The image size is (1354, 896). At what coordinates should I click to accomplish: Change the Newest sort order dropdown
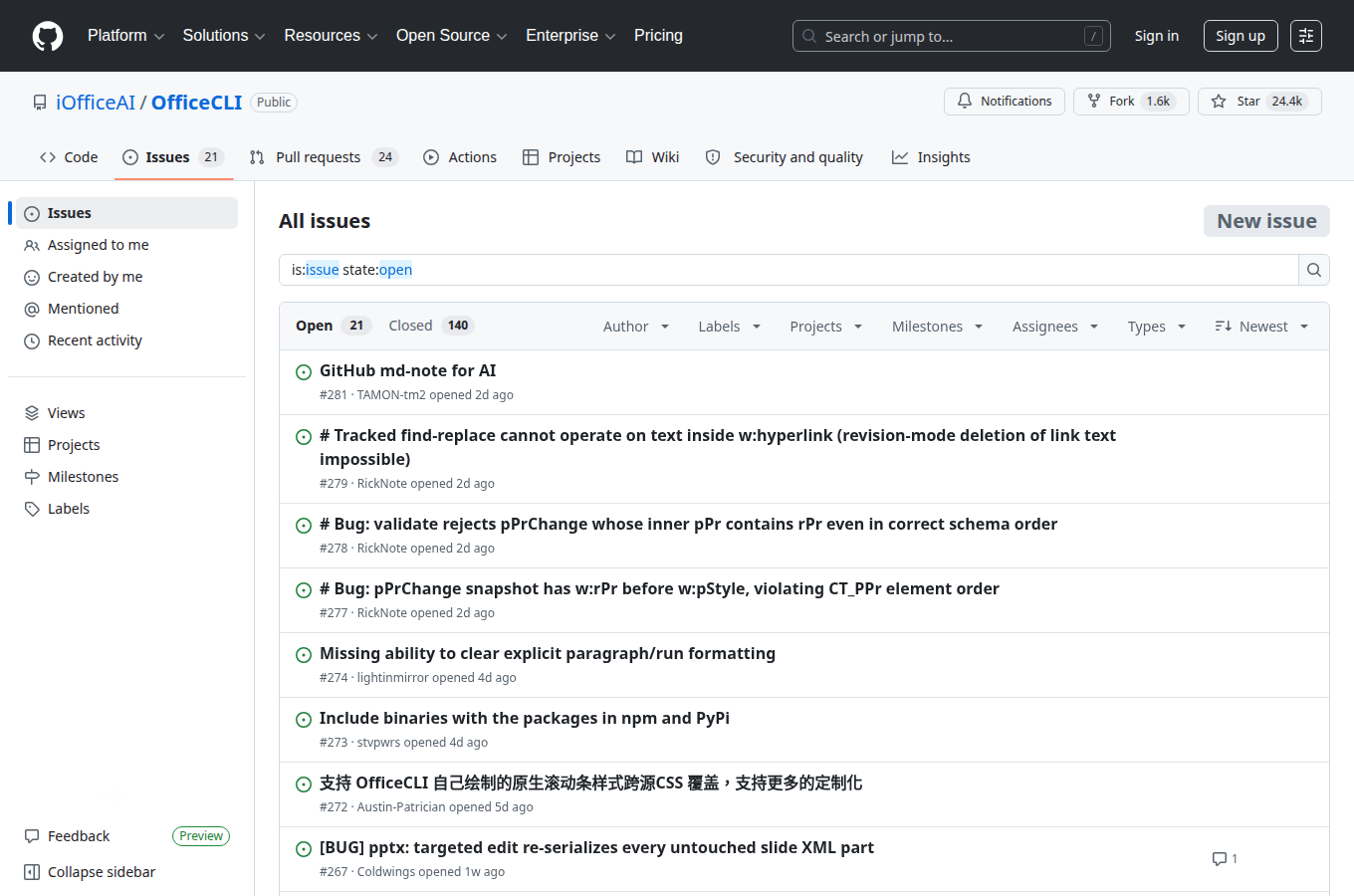click(x=1261, y=327)
